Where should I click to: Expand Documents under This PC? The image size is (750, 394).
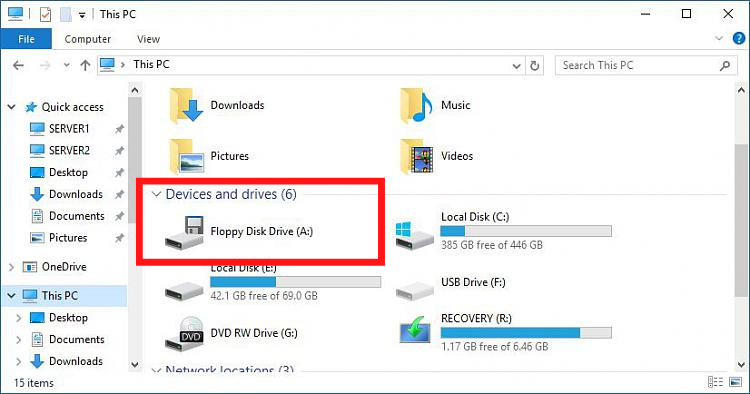click(18, 340)
